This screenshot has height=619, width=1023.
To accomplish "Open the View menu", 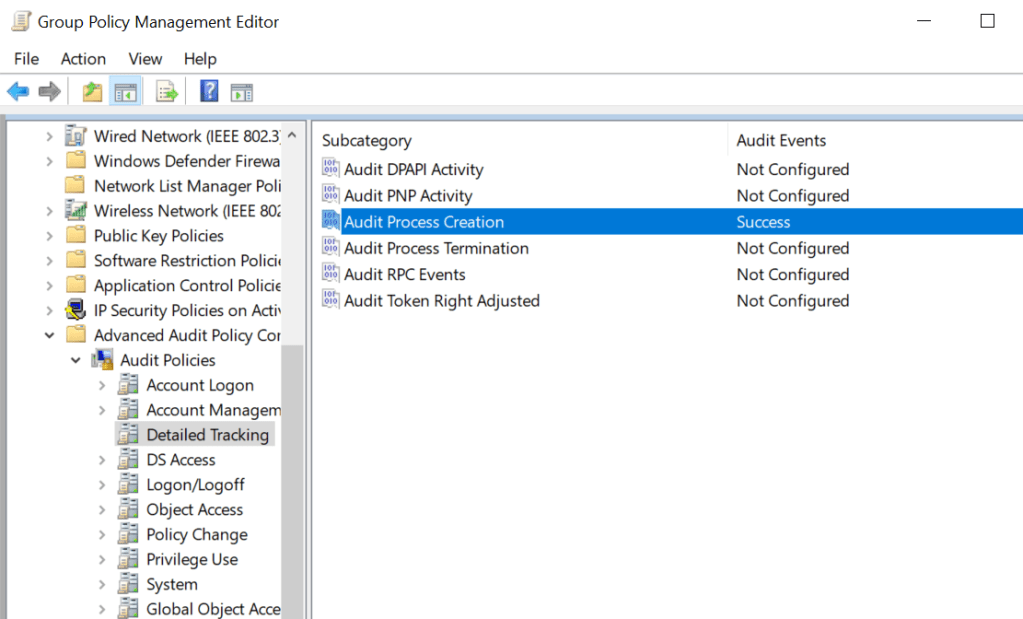I will 145,59.
